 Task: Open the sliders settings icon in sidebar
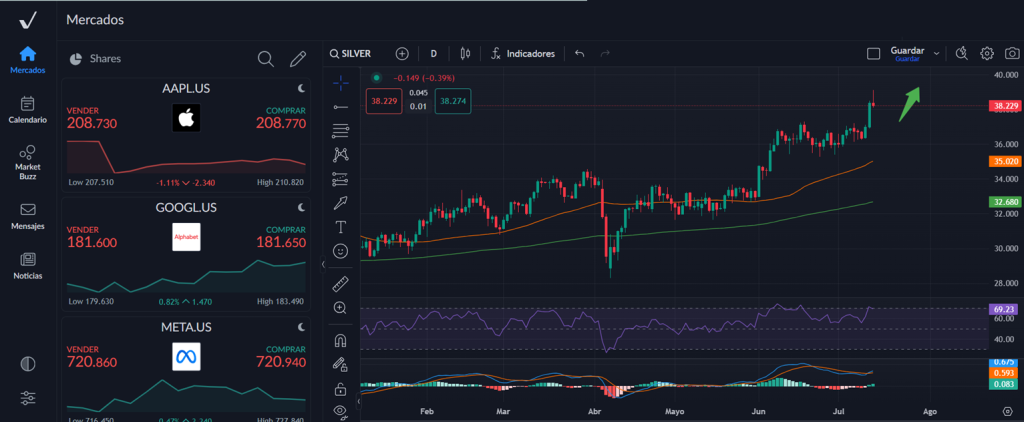click(27, 398)
